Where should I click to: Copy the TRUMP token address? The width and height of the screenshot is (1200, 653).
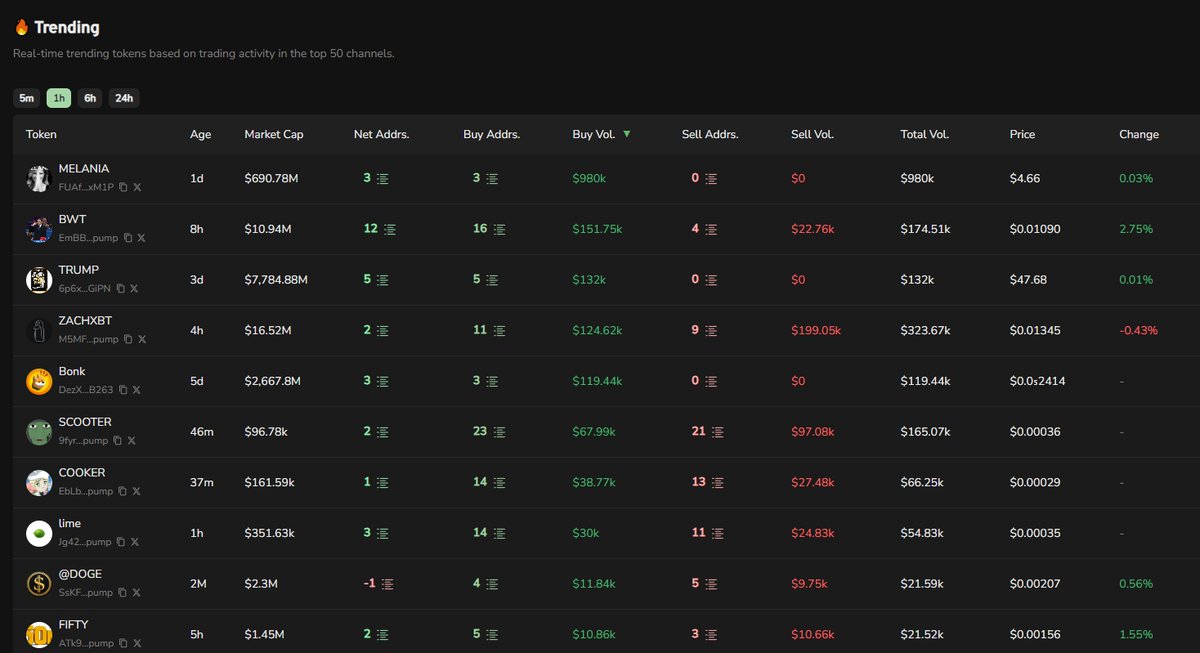pyautogui.click(x=120, y=288)
